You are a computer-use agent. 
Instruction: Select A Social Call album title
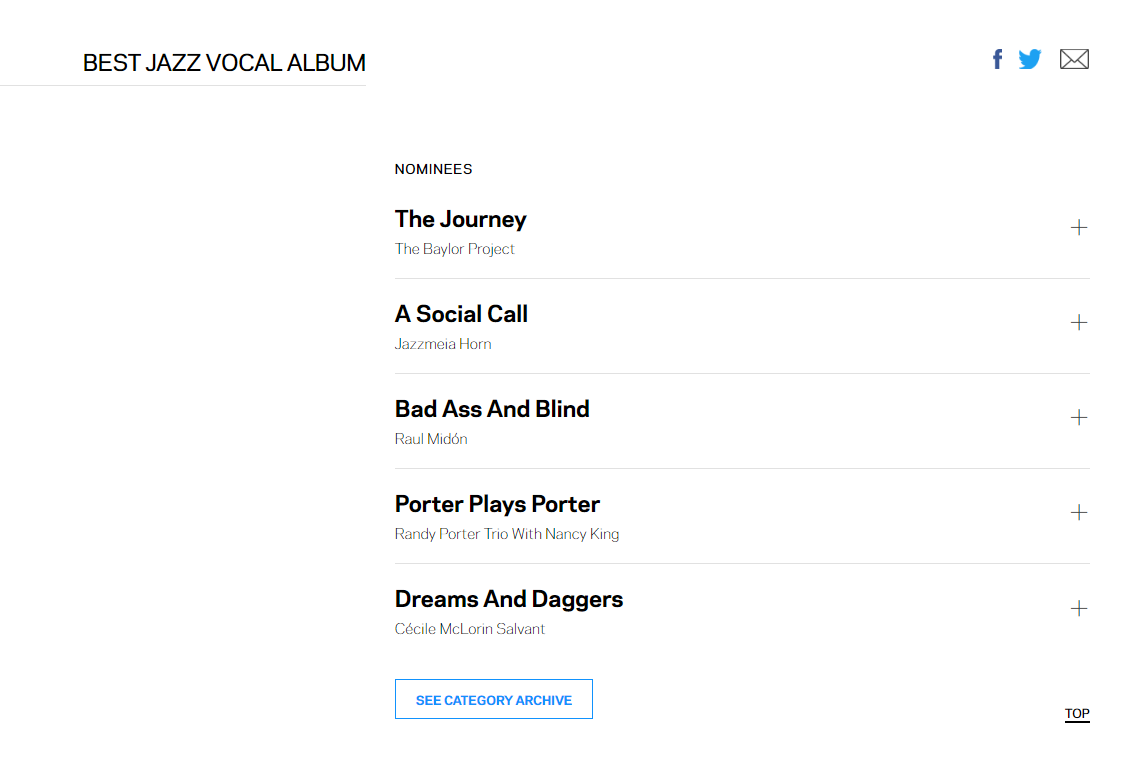tap(461, 314)
